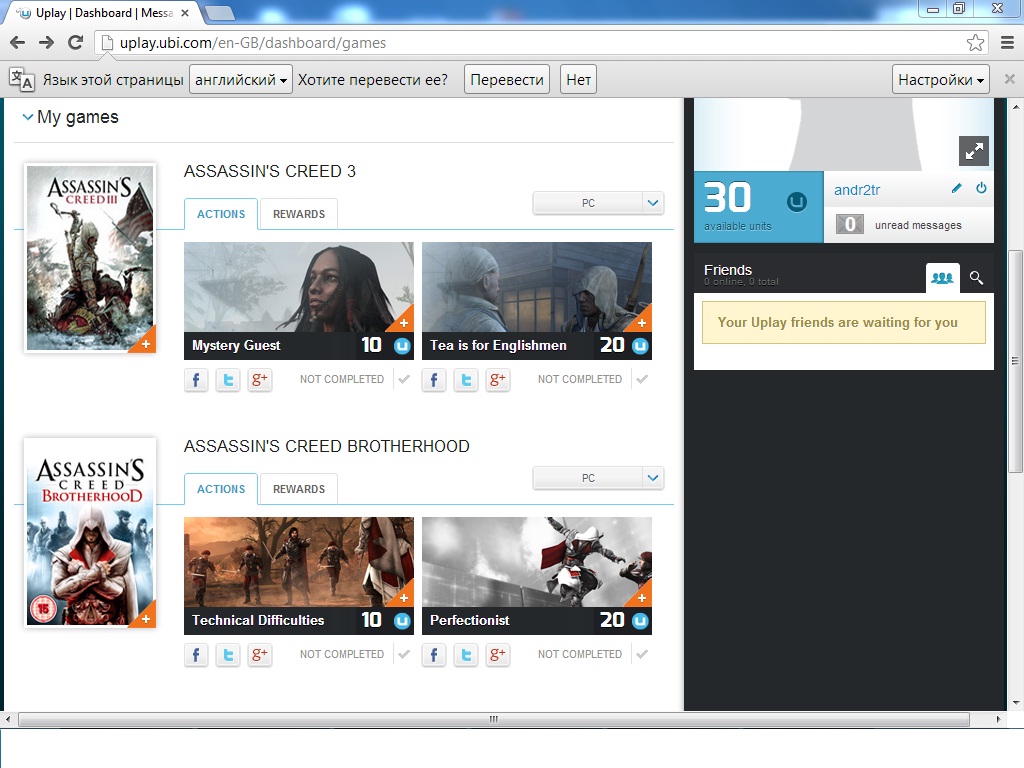Share Perfectionist on Google Plus
The width and height of the screenshot is (1024, 768).
(x=497, y=654)
